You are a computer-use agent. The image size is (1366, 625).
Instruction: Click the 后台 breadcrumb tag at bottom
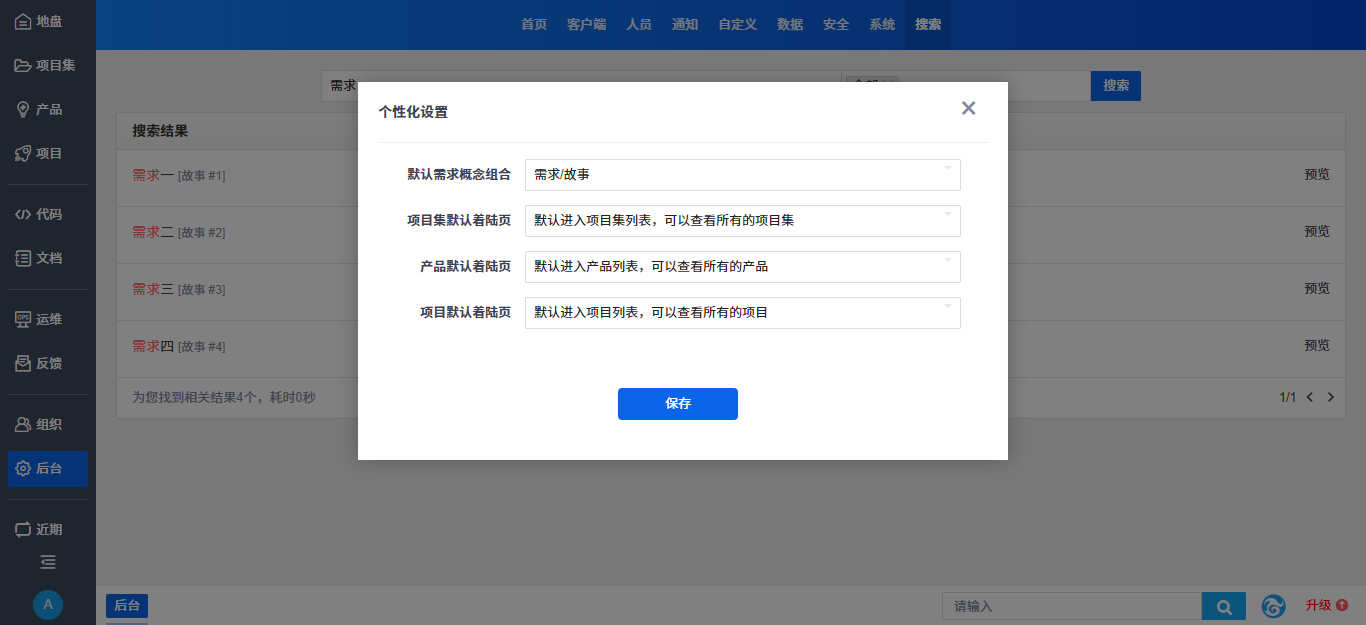127,605
